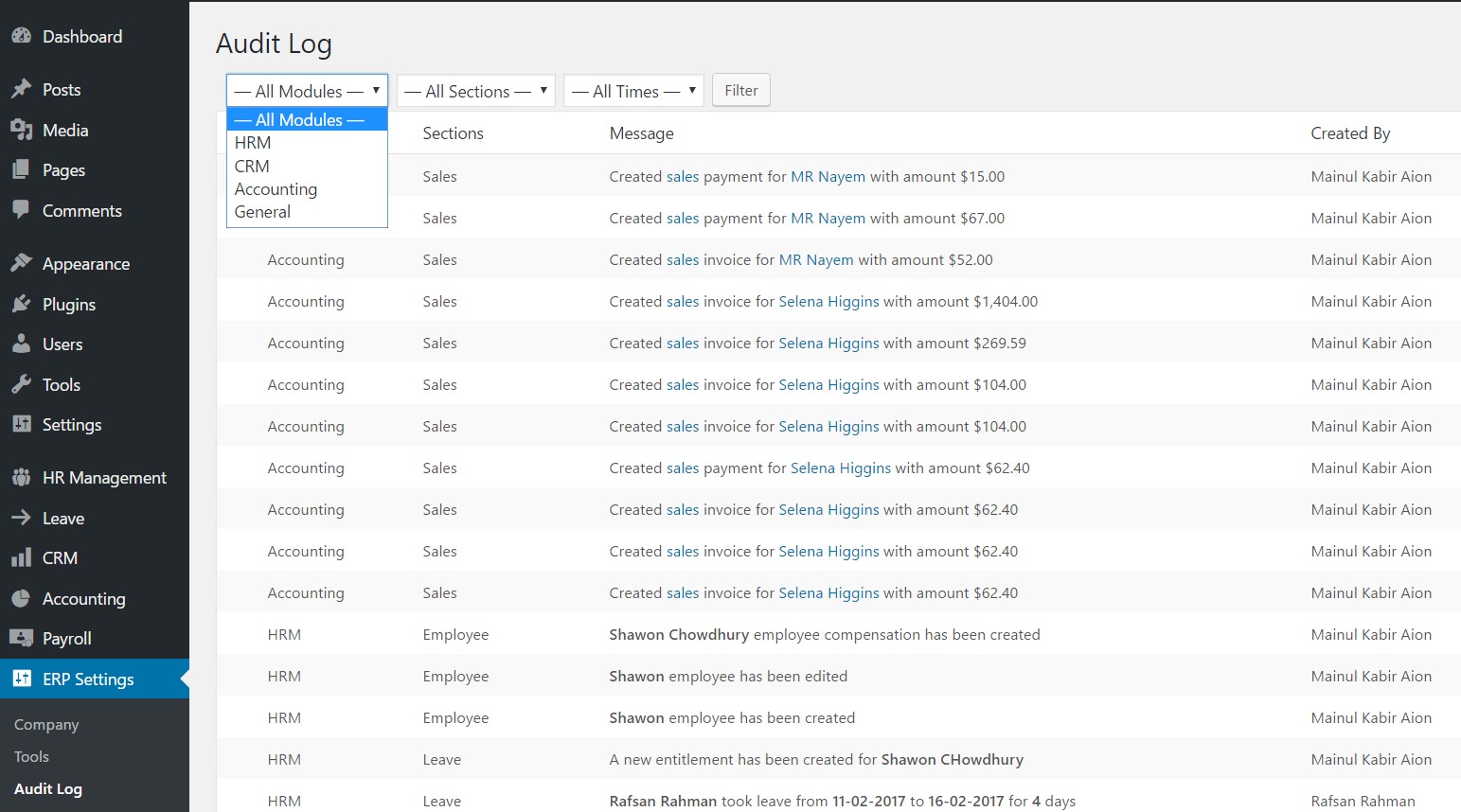This screenshot has width=1461, height=812.
Task: Open the HR Management menu label
Action: click(x=104, y=477)
